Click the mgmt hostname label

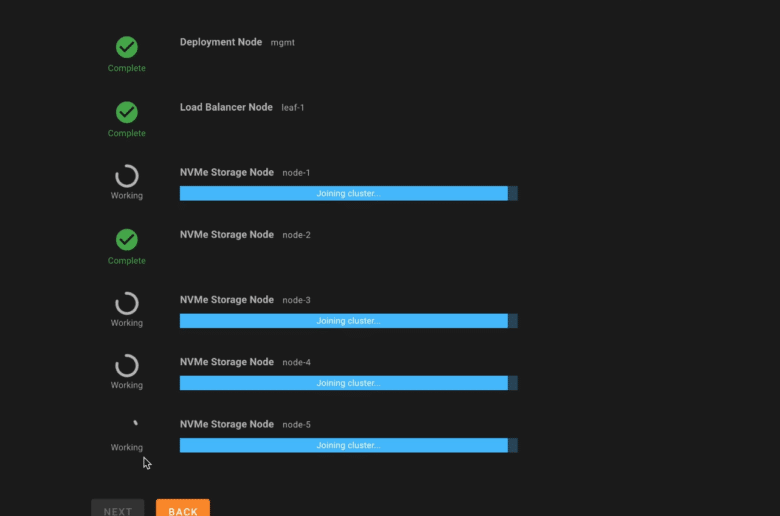tap(283, 43)
